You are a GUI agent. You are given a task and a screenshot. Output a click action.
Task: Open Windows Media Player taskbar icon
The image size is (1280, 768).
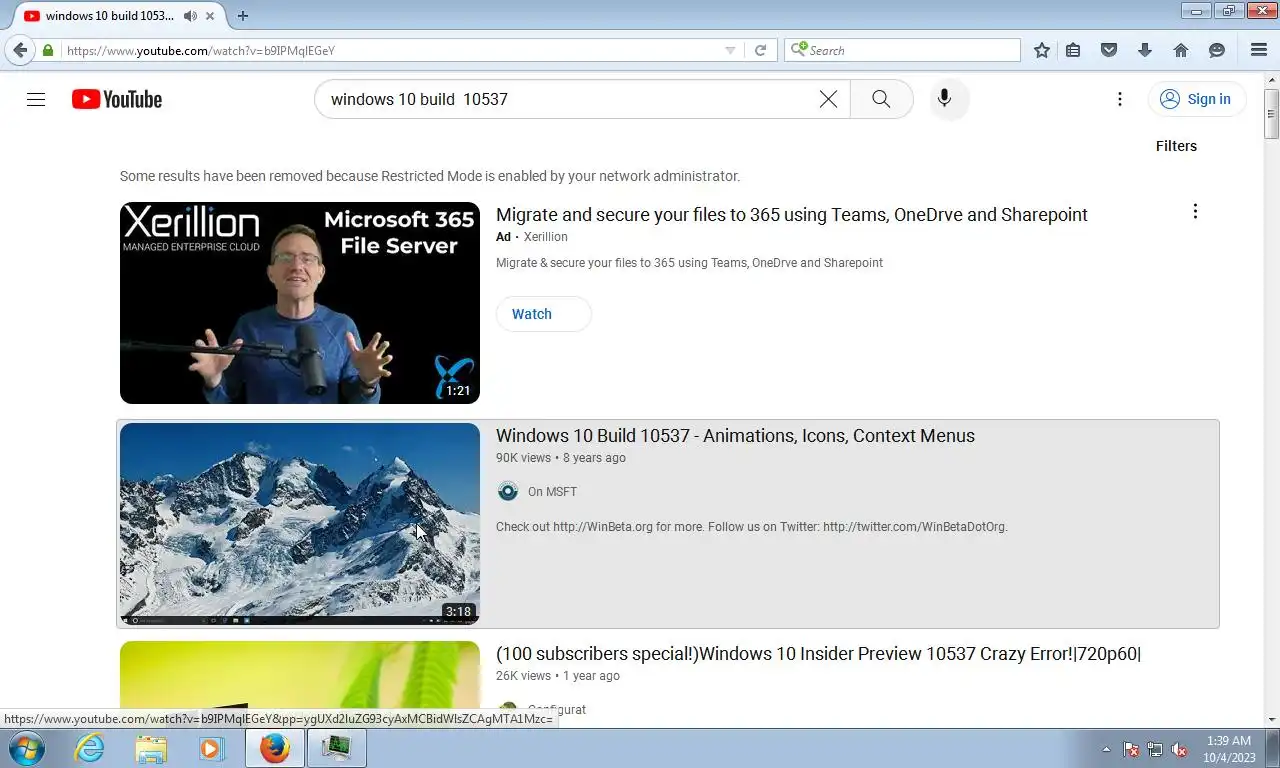[212, 748]
